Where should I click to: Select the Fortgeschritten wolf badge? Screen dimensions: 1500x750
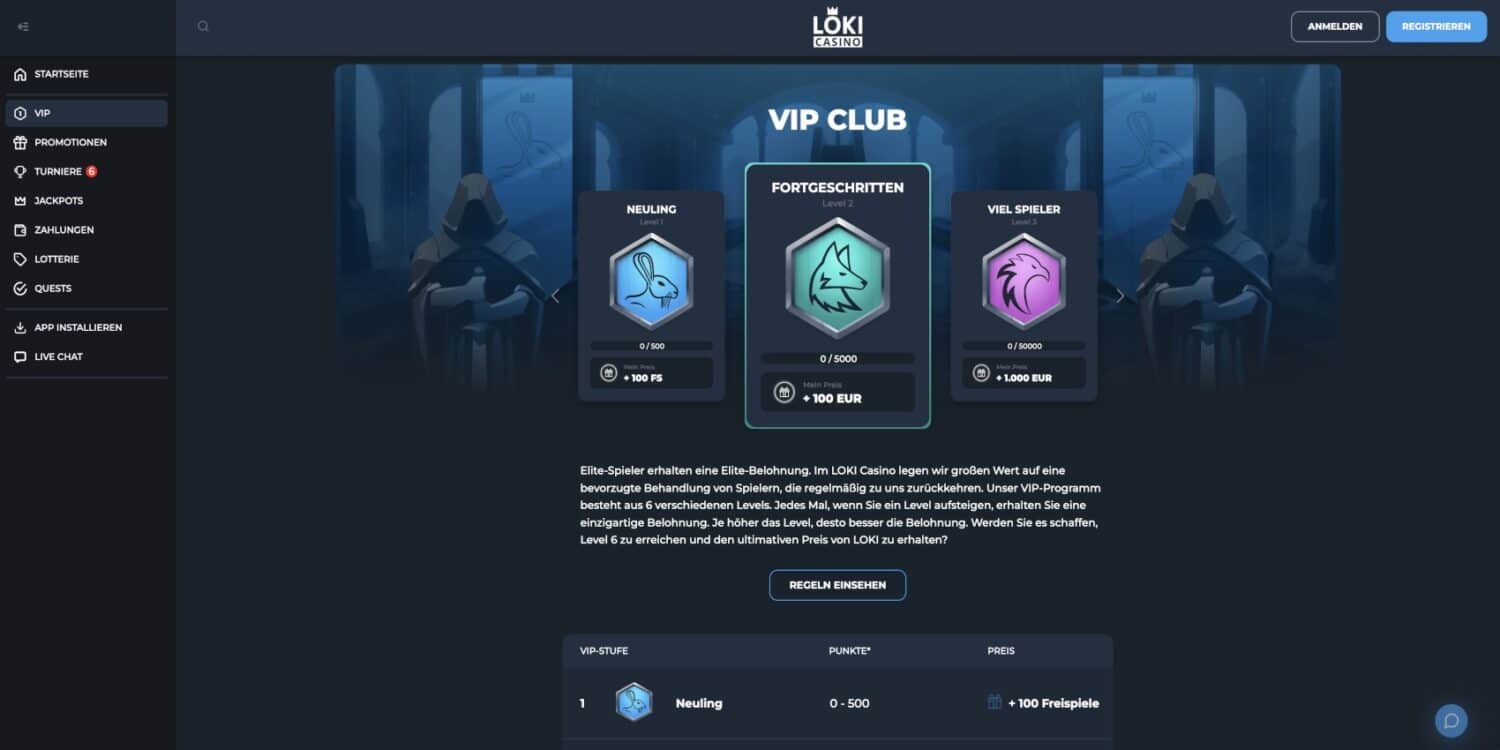837,279
